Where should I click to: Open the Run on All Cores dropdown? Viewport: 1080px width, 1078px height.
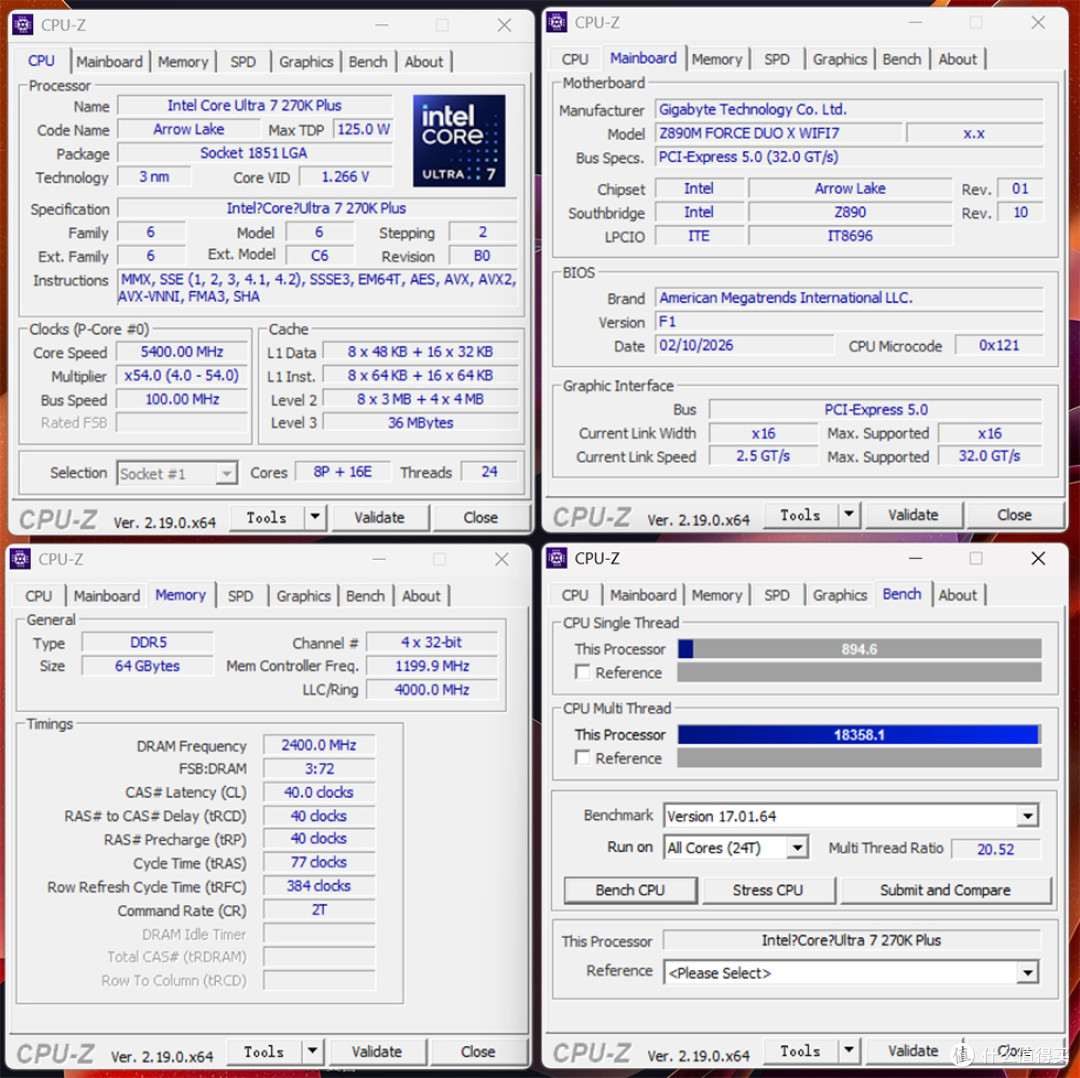tap(797, 847)
